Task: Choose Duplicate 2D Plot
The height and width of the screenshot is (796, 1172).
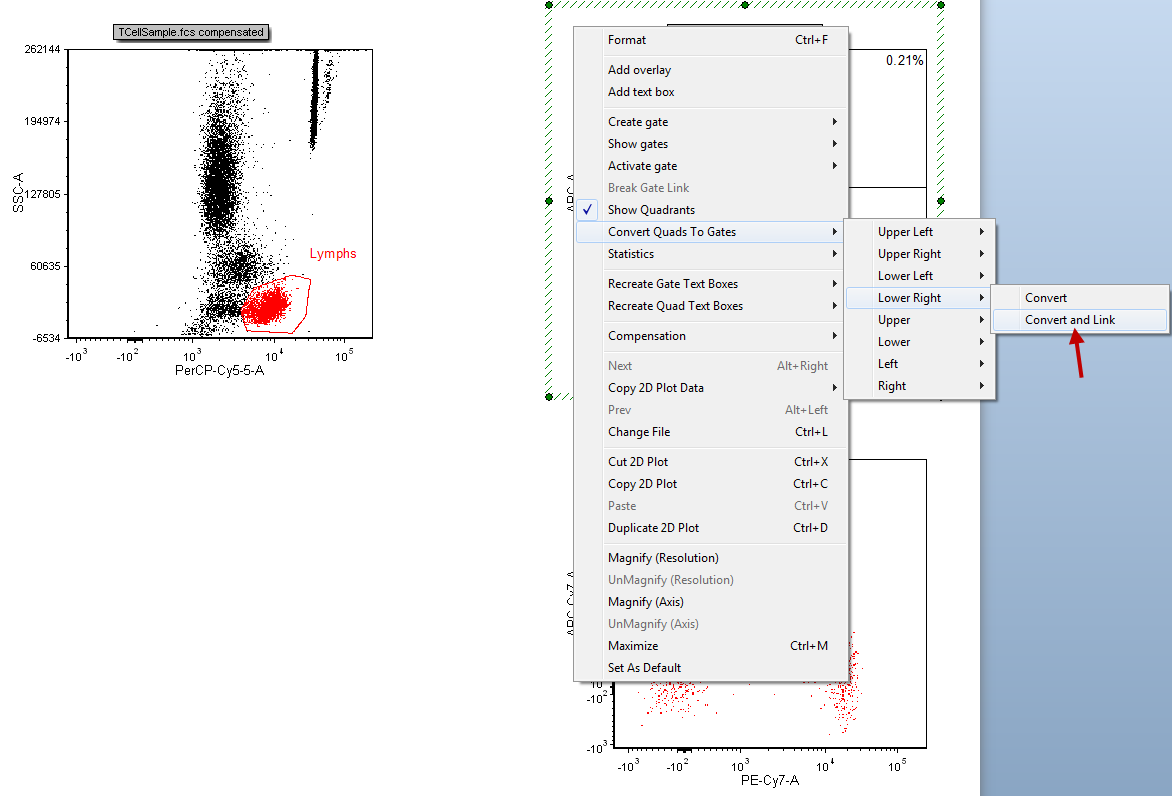Action: pyautogui.click(x=653, y=528)
